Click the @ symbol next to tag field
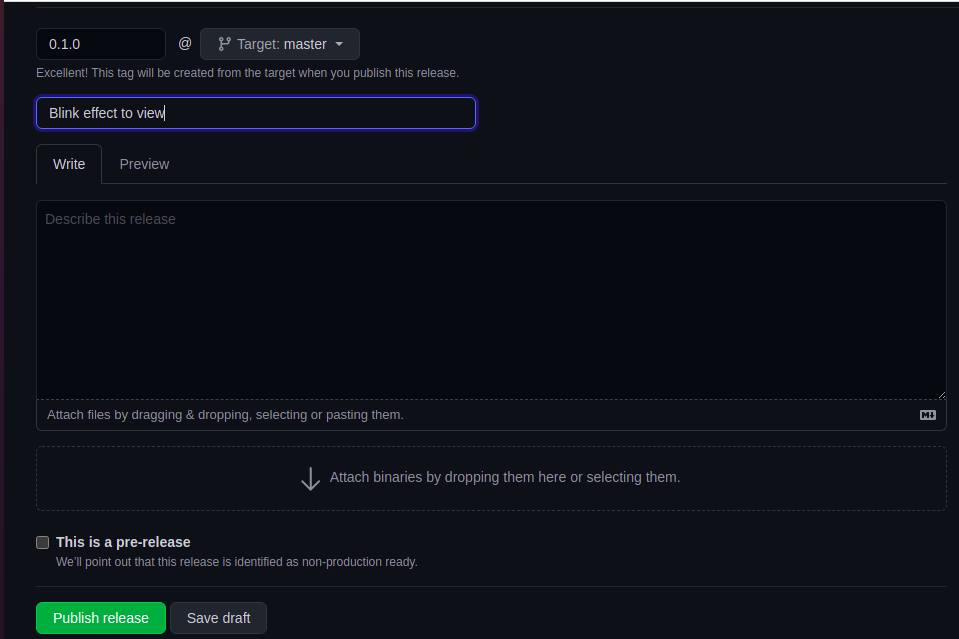The width and height of the screenshot is (959, 639). point(185,43)
